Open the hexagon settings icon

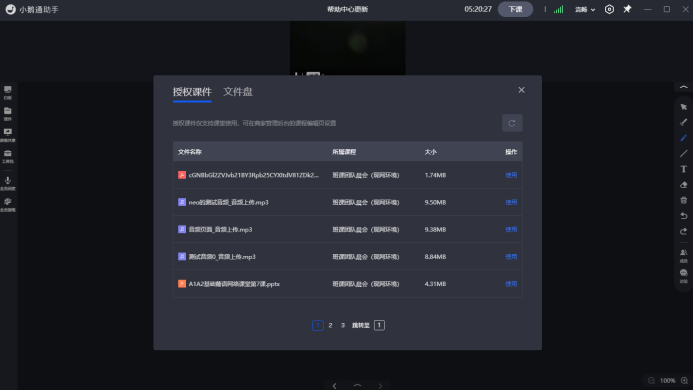click(609, 9)
